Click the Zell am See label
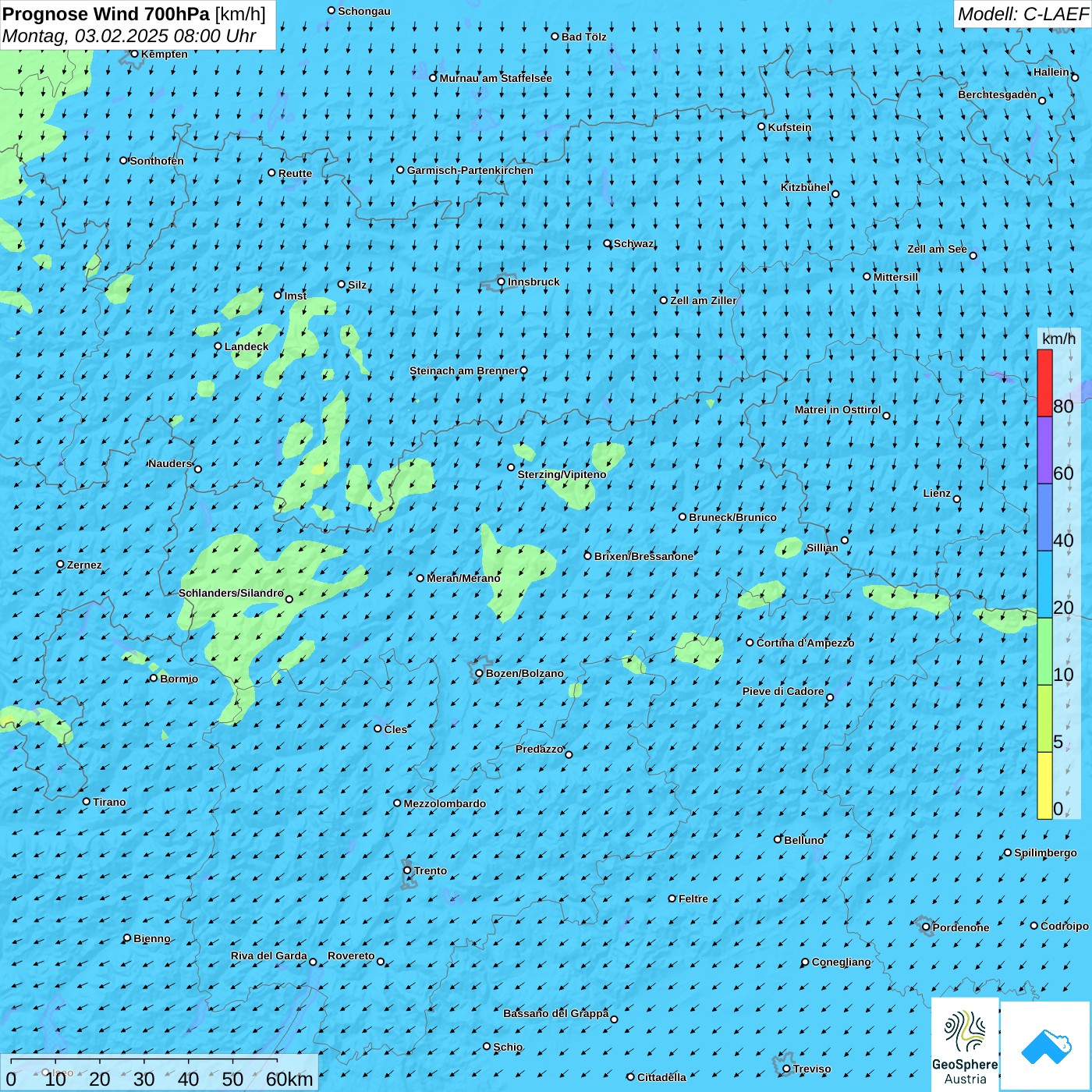 click(x=937, y=249)
